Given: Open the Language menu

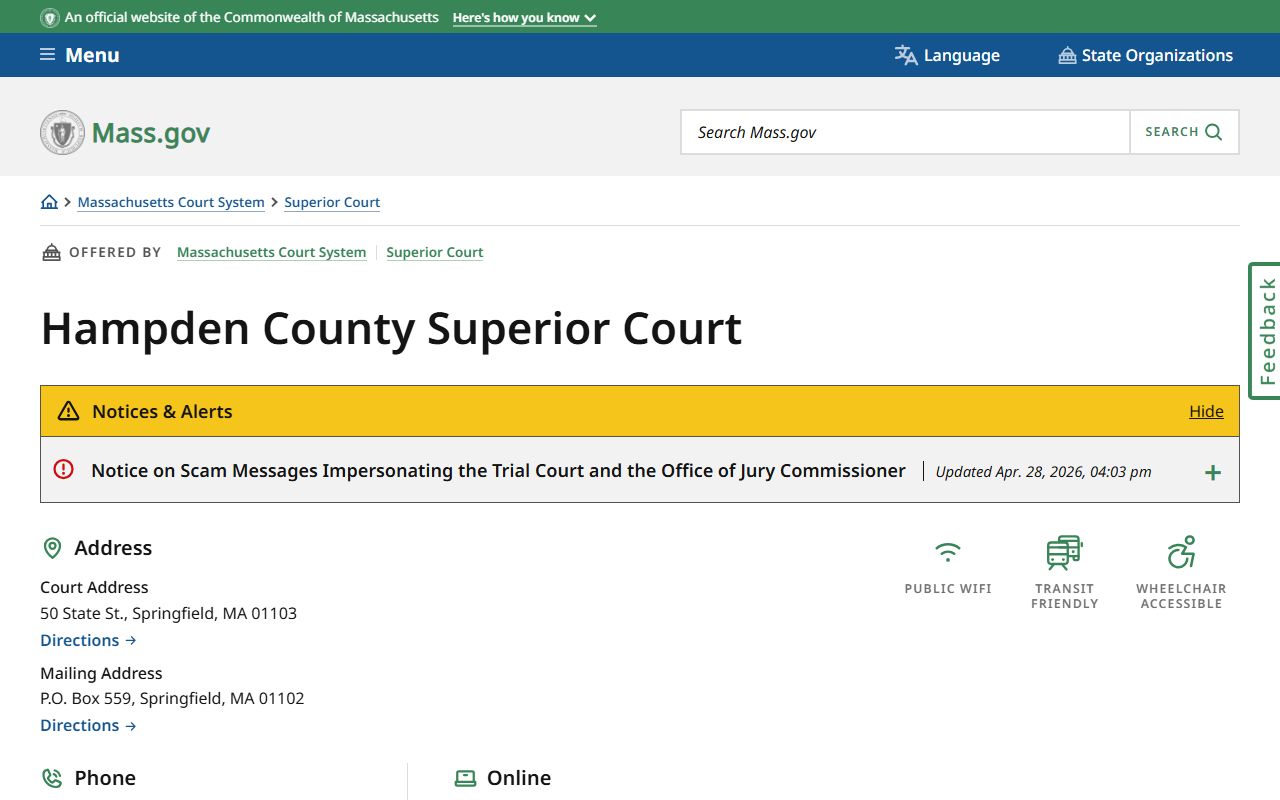Looking at the screenshot, I should 947,55.
